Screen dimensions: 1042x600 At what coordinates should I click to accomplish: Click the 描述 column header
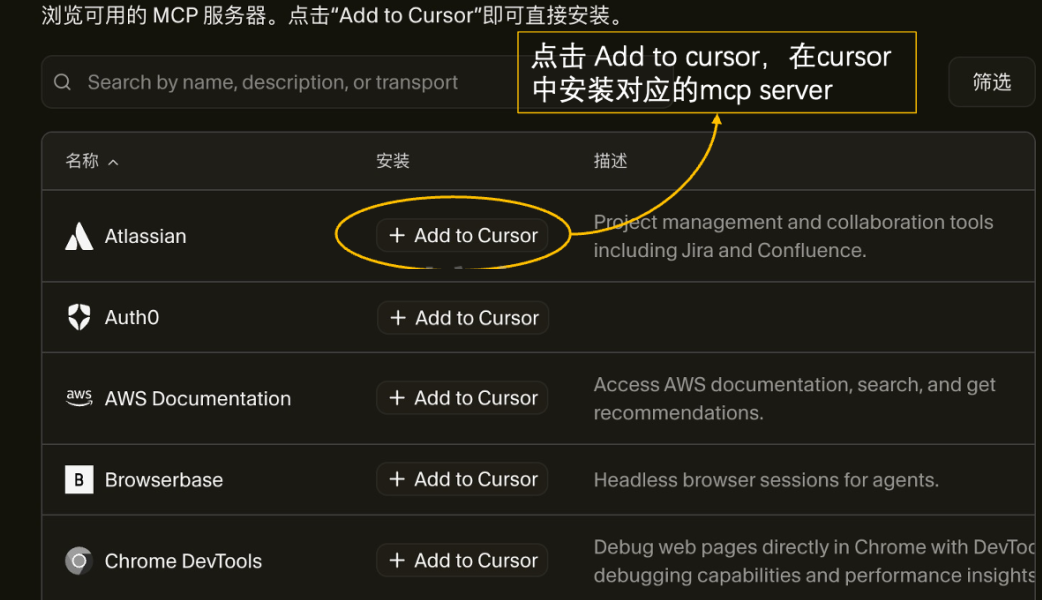tap(610, 161)
